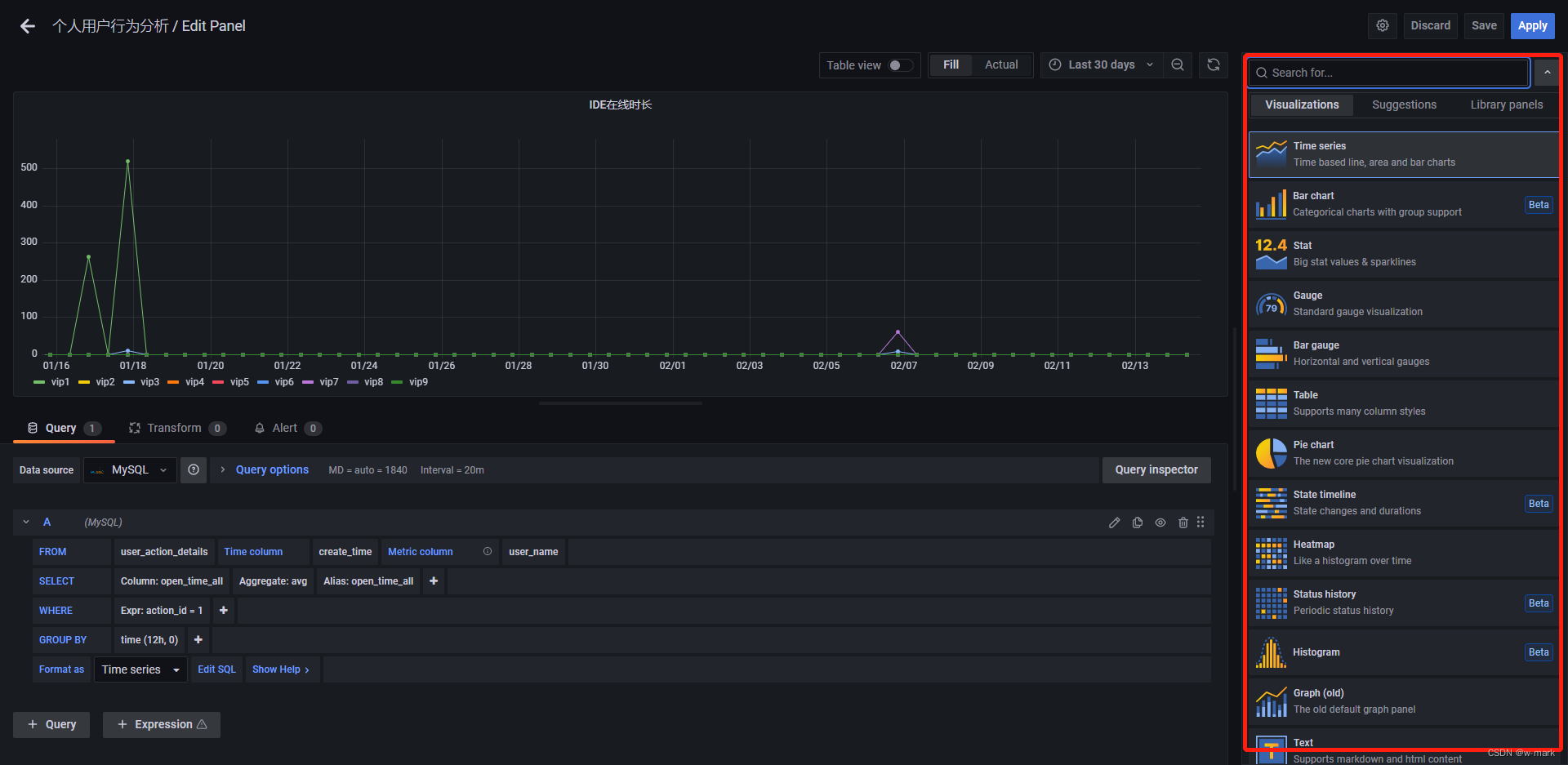The width and height of the screenshot is (1568, 765).
Task: Delete query A with trash icon
Action: pos(1183,522)
